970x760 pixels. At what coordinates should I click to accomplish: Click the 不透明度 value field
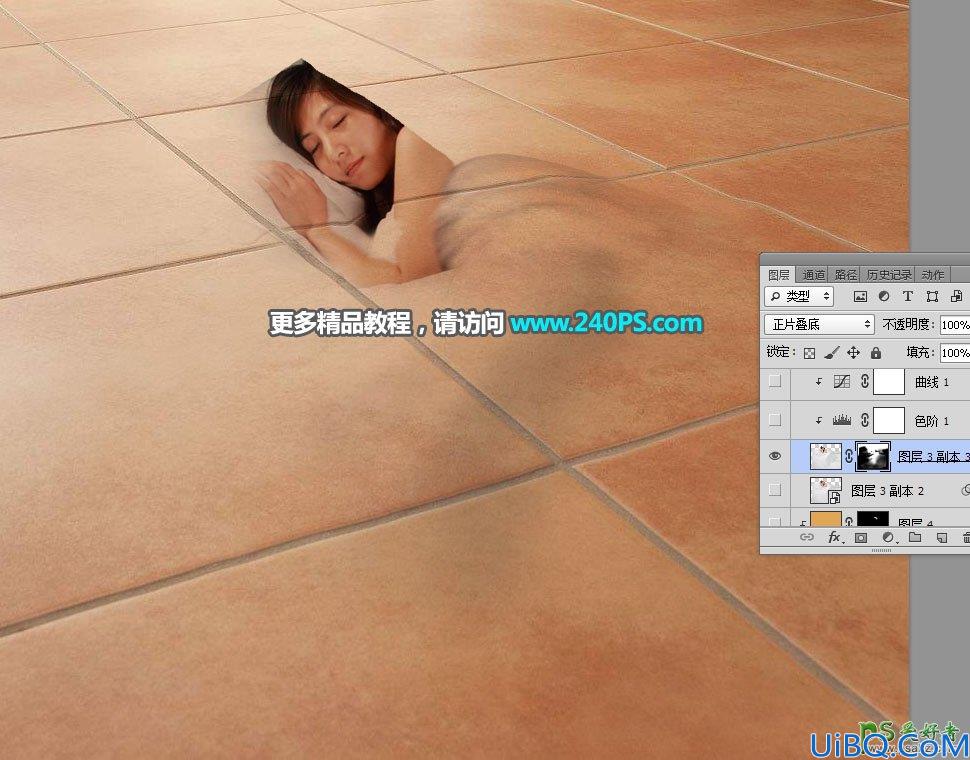[x=955, y=325]
